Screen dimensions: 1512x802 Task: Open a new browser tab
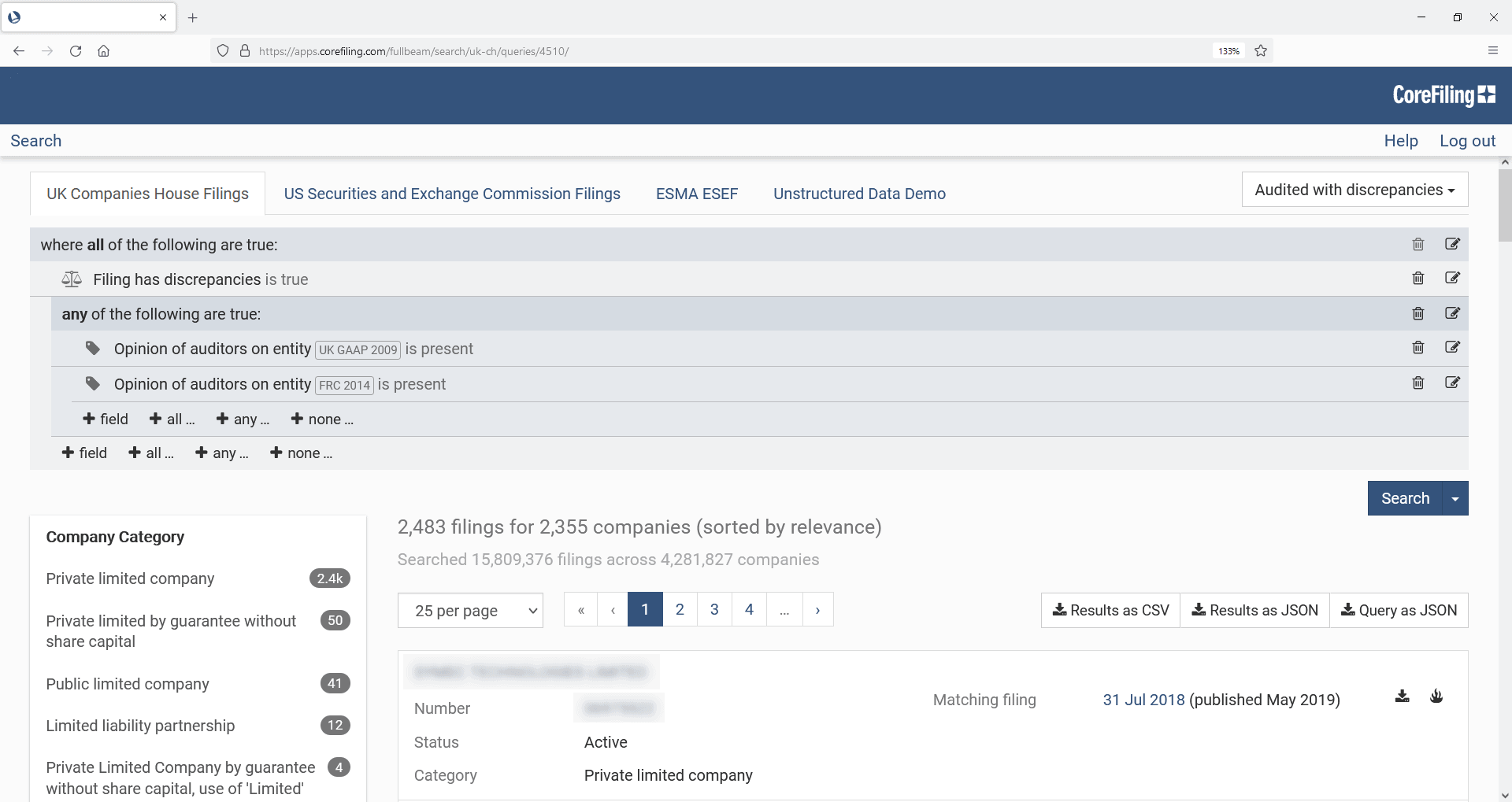point(192,17)
